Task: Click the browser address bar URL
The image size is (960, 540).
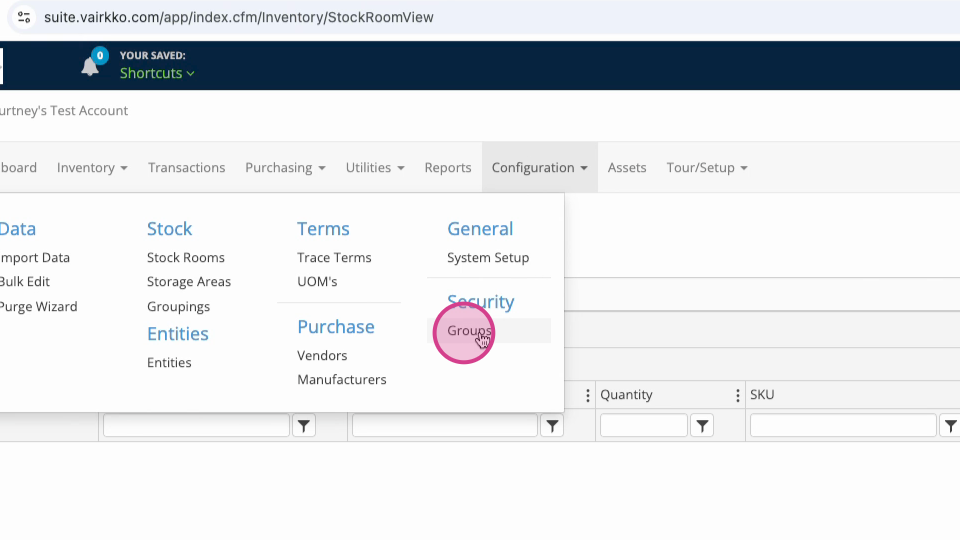Action: click(239, 17)
